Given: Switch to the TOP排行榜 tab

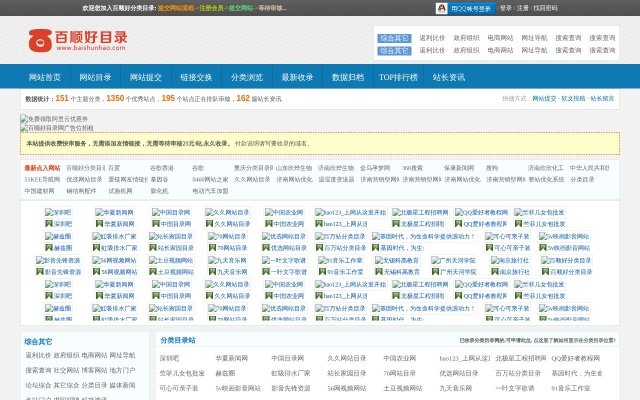Looking at the screenshot, I should (x=397, y=77).
